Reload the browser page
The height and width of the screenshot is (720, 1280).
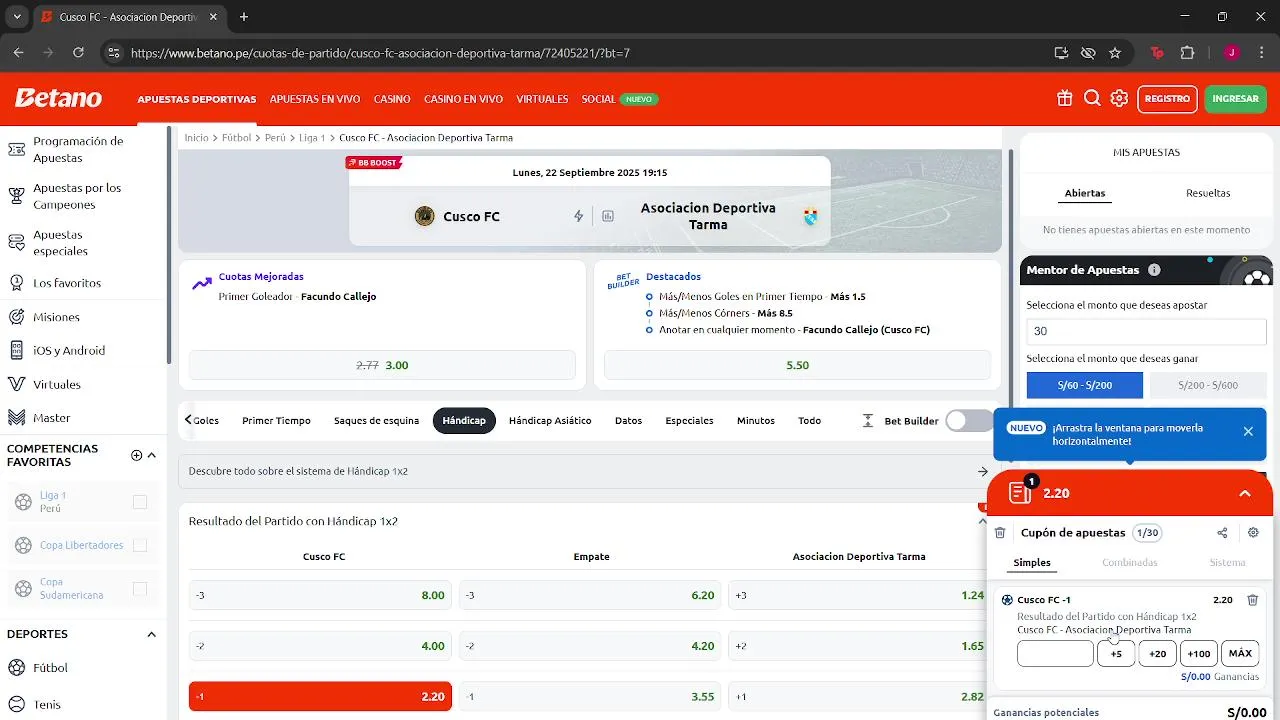[78, 53]
